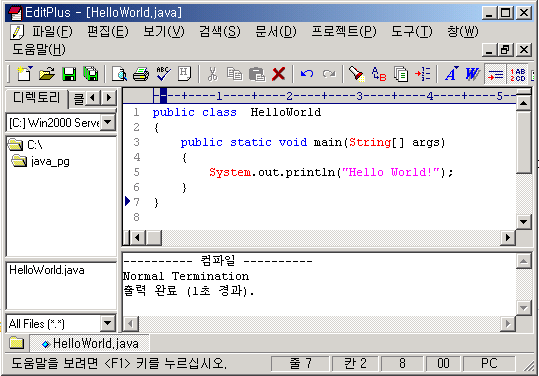Click the Undo arrow icon
This screenshot has height=376, width=539.
[x=307, y=74]
